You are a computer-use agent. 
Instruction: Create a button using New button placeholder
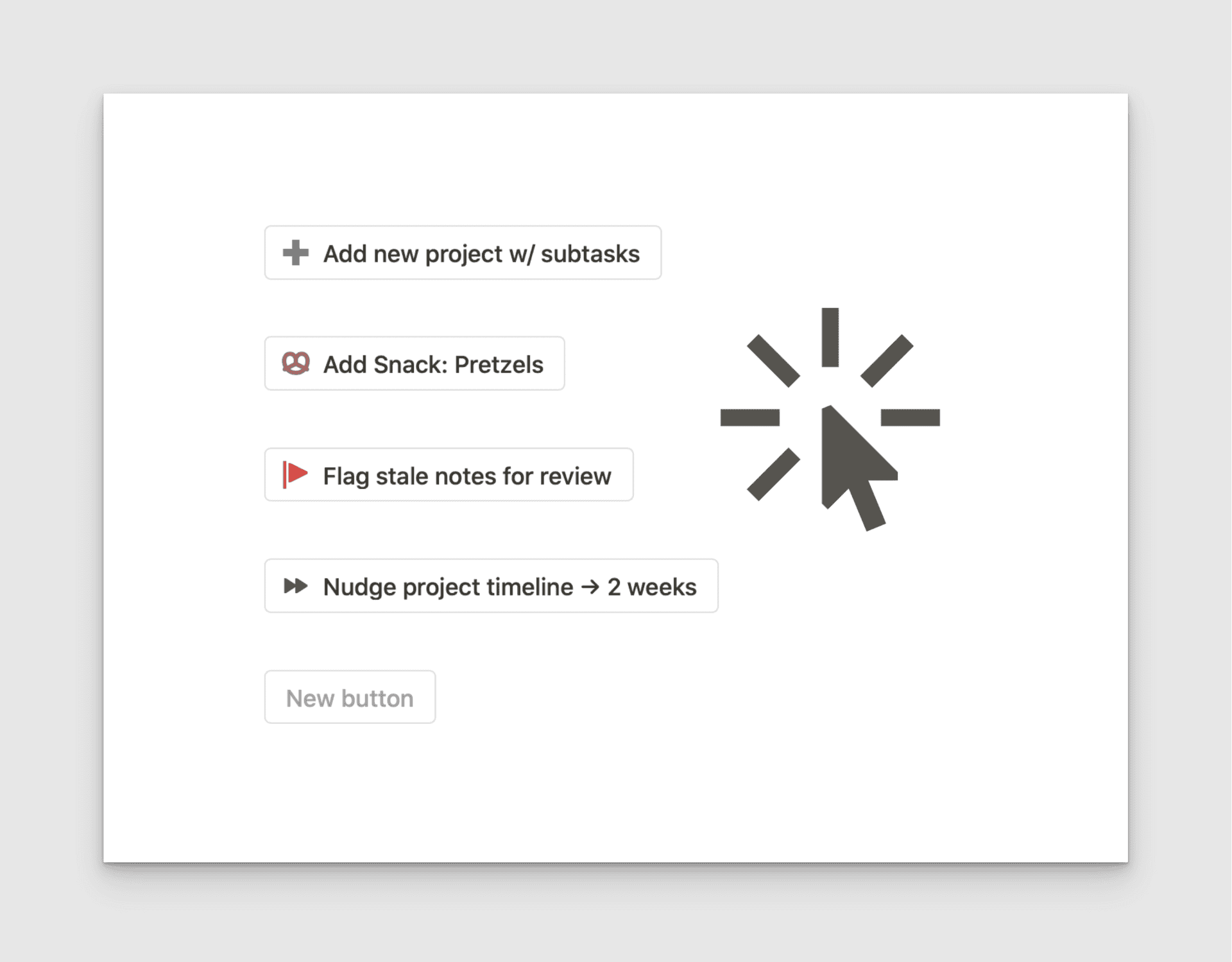click(350, 698)
